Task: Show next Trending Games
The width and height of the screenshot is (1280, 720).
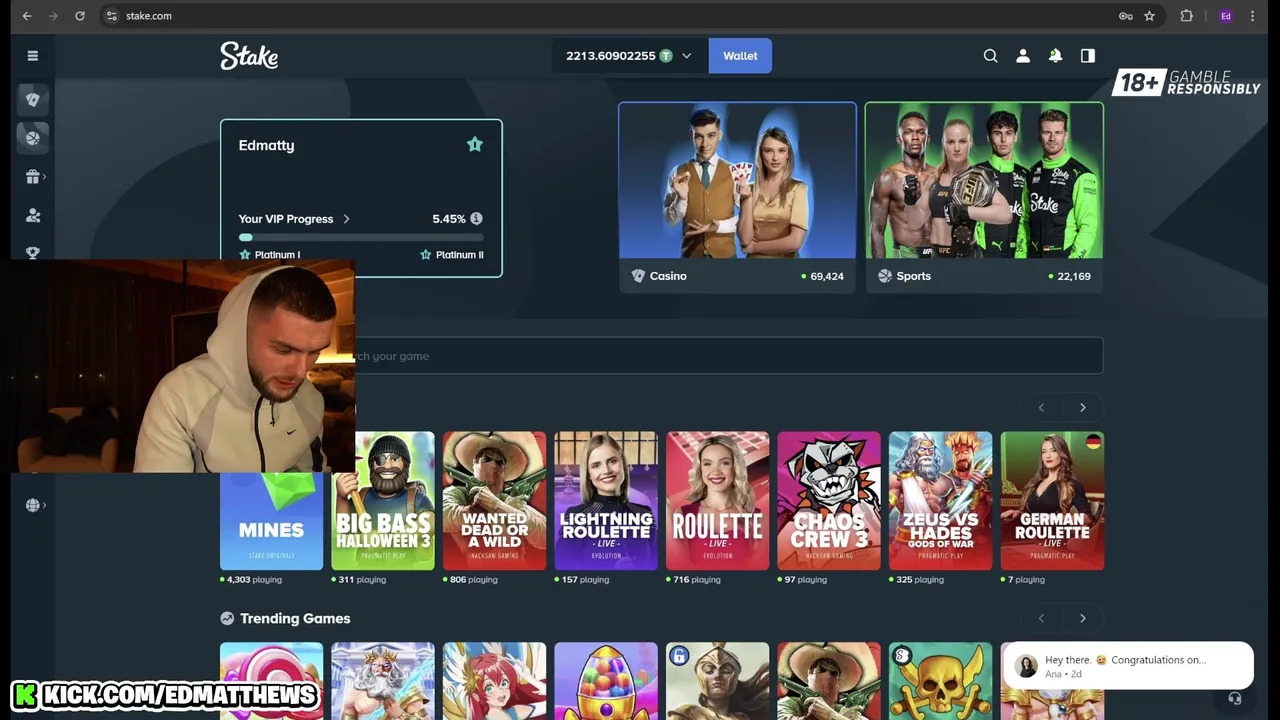Action: point(1082,618)
